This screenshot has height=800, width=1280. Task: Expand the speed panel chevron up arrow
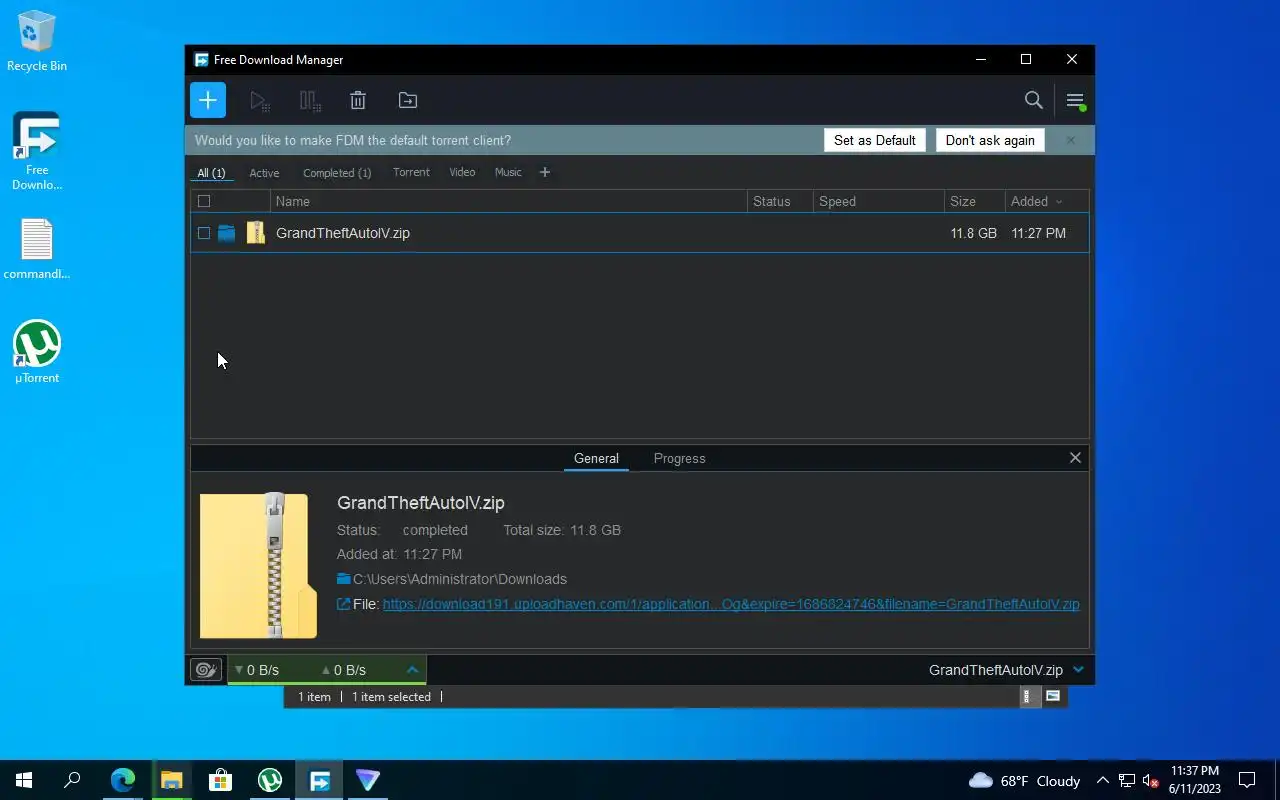pos(412,670)
